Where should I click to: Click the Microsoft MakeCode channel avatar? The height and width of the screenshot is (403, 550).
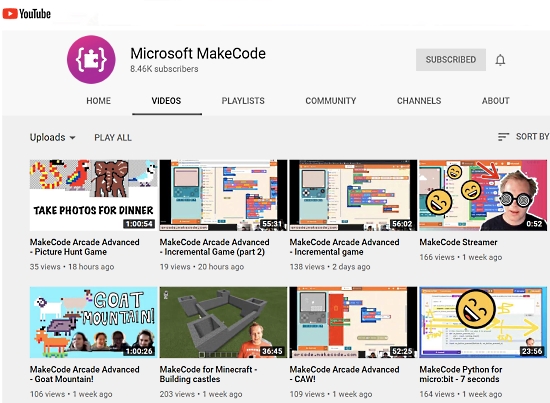click(91, 60)
